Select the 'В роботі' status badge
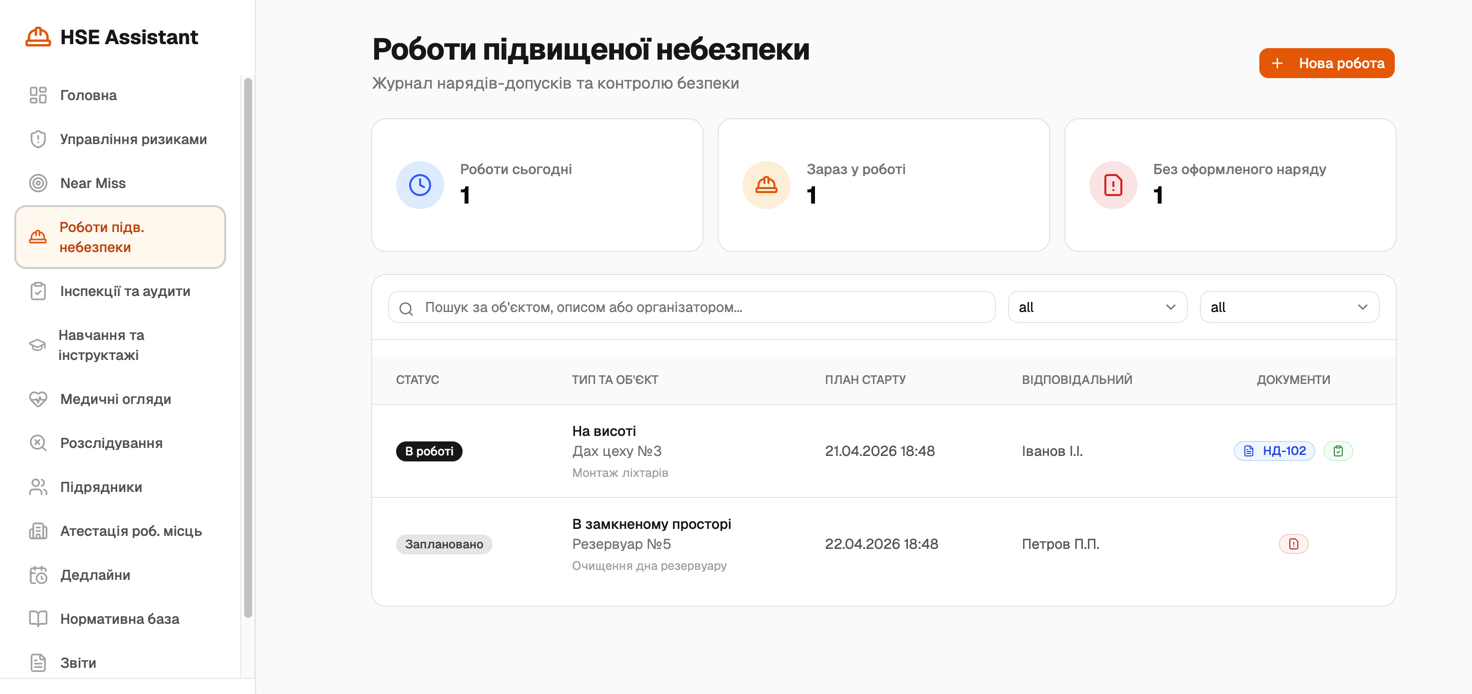 tap(429, 451)
